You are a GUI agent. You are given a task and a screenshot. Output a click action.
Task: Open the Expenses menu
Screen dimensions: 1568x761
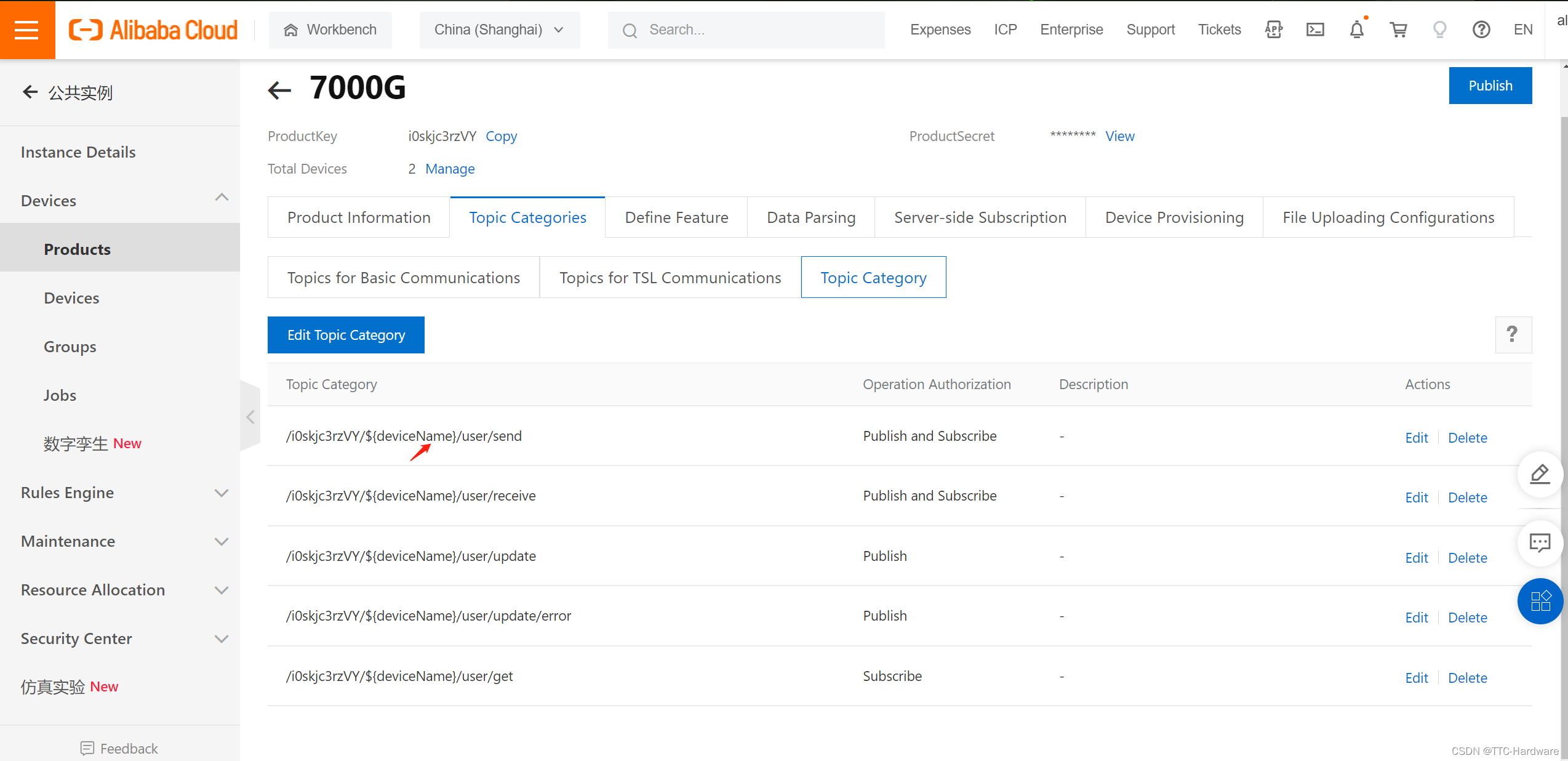pyautogui.click(x=940, y=30)
